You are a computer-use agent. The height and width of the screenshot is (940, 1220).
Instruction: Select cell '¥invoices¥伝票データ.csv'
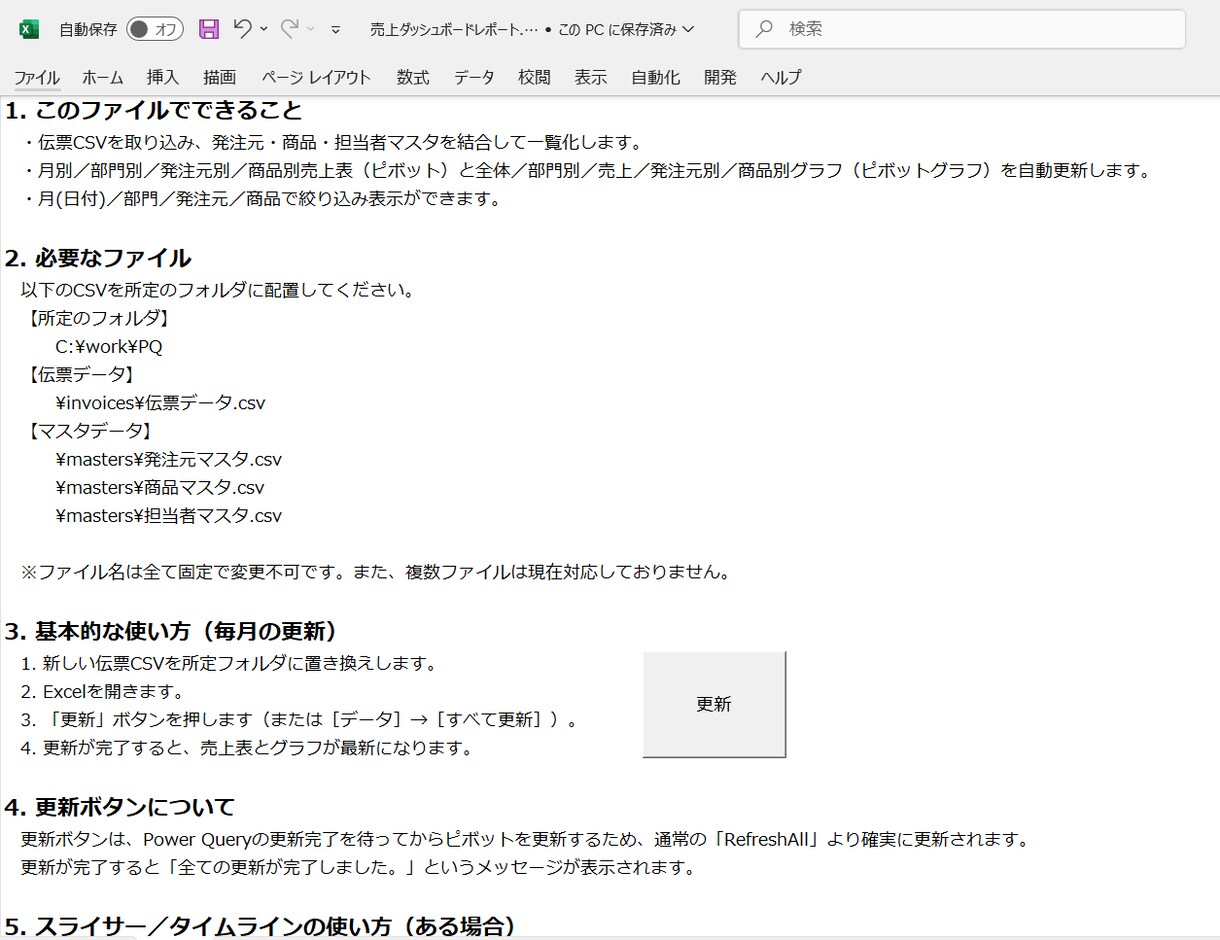(161, 403)
